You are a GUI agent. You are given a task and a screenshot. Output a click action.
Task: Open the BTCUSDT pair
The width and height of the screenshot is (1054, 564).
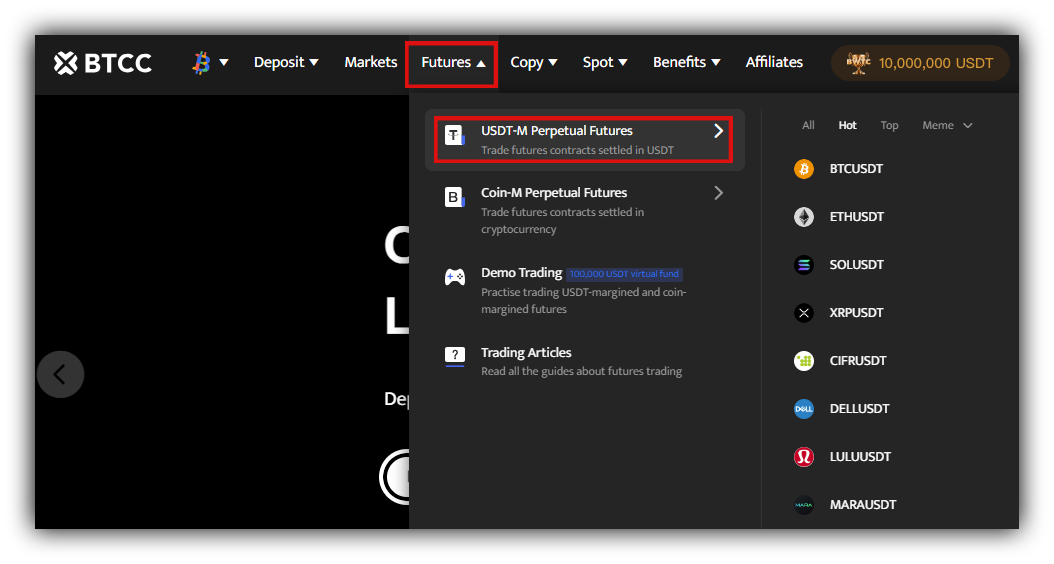click(x=856, y=169)
